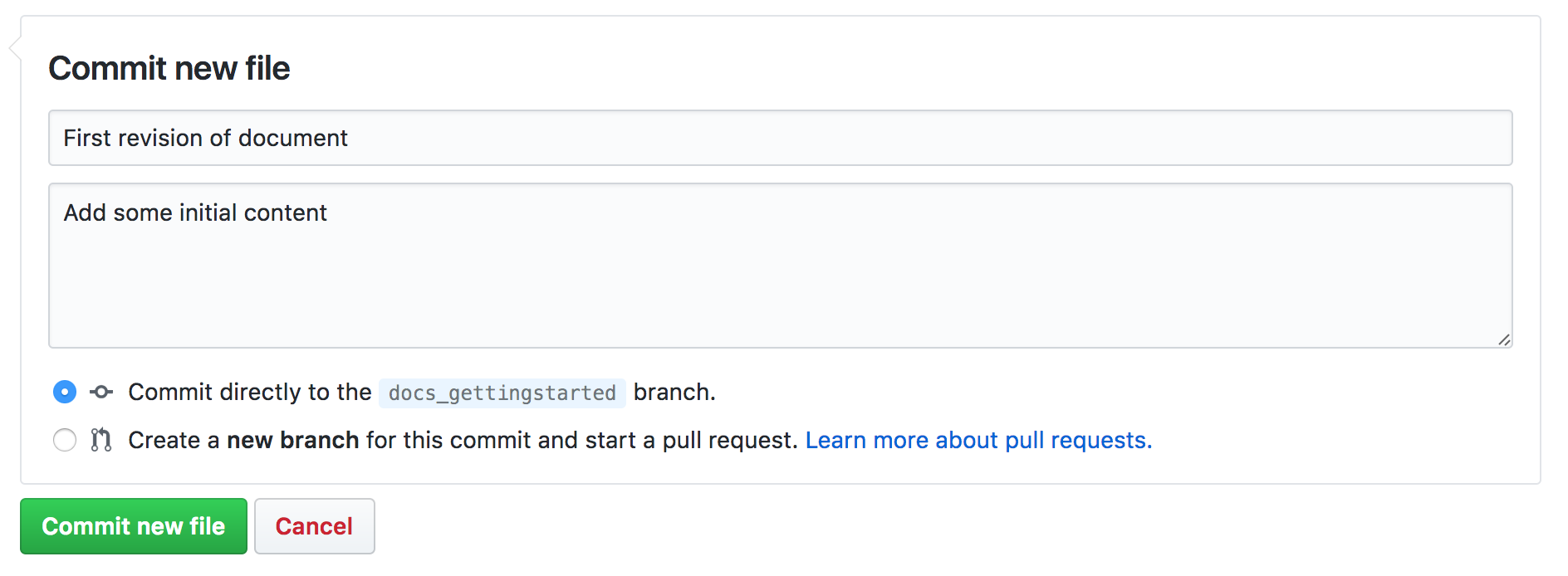The width and height of the screenshot is (1568, 576).
Task: Click "for this commit and start a pull request" text
Action: click(581, 440)
